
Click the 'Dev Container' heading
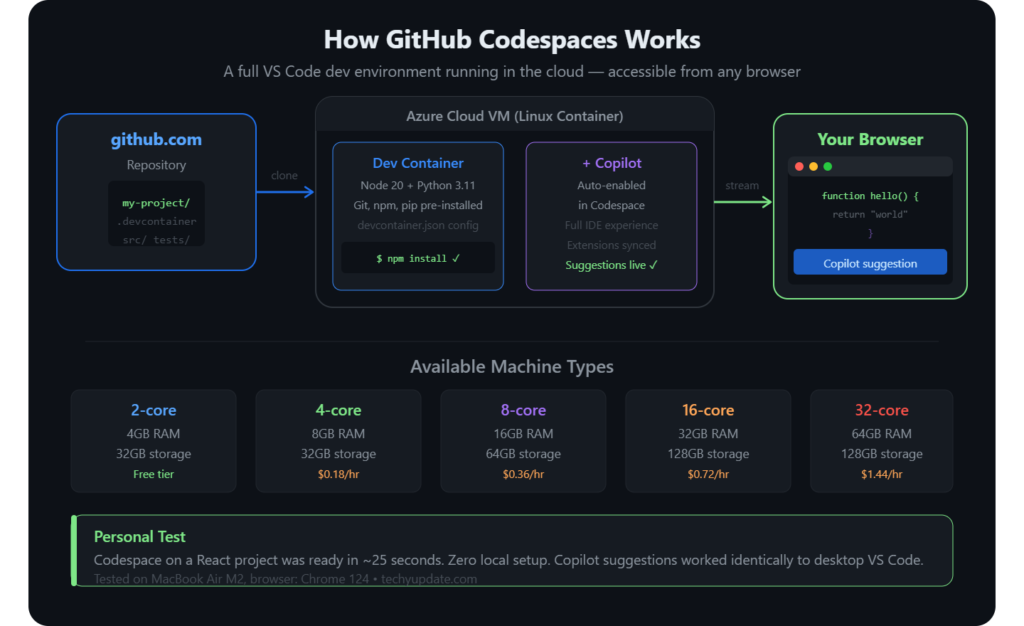[418, 163]
